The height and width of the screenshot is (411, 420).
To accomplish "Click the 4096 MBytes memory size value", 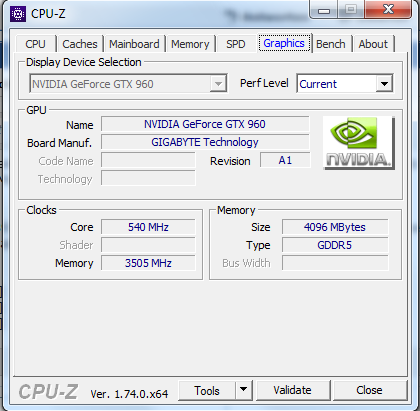I will click(335, 227).
